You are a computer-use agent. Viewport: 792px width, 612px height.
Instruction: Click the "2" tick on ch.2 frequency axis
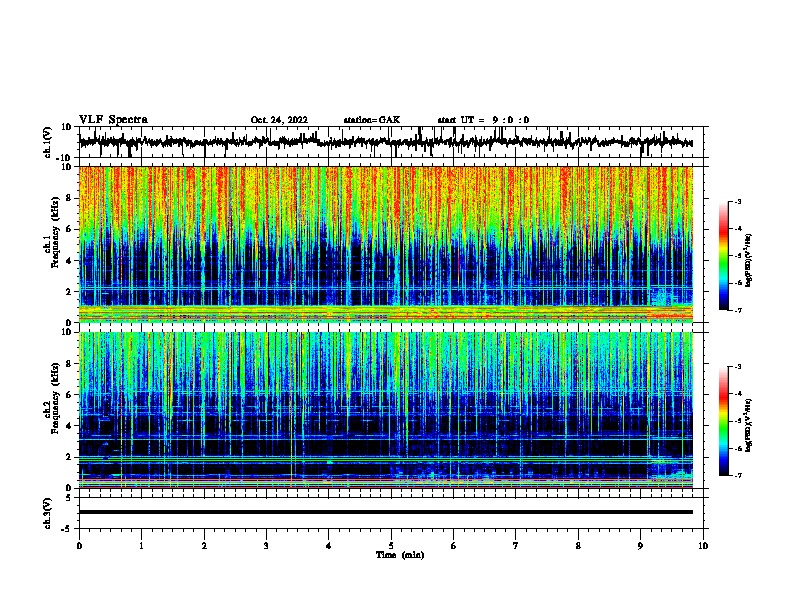point(69,457)
